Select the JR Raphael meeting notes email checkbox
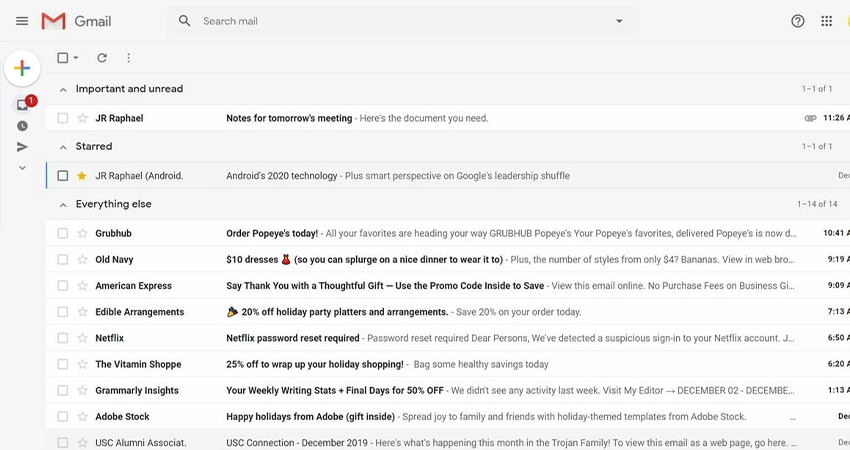 tap(63, 118)
